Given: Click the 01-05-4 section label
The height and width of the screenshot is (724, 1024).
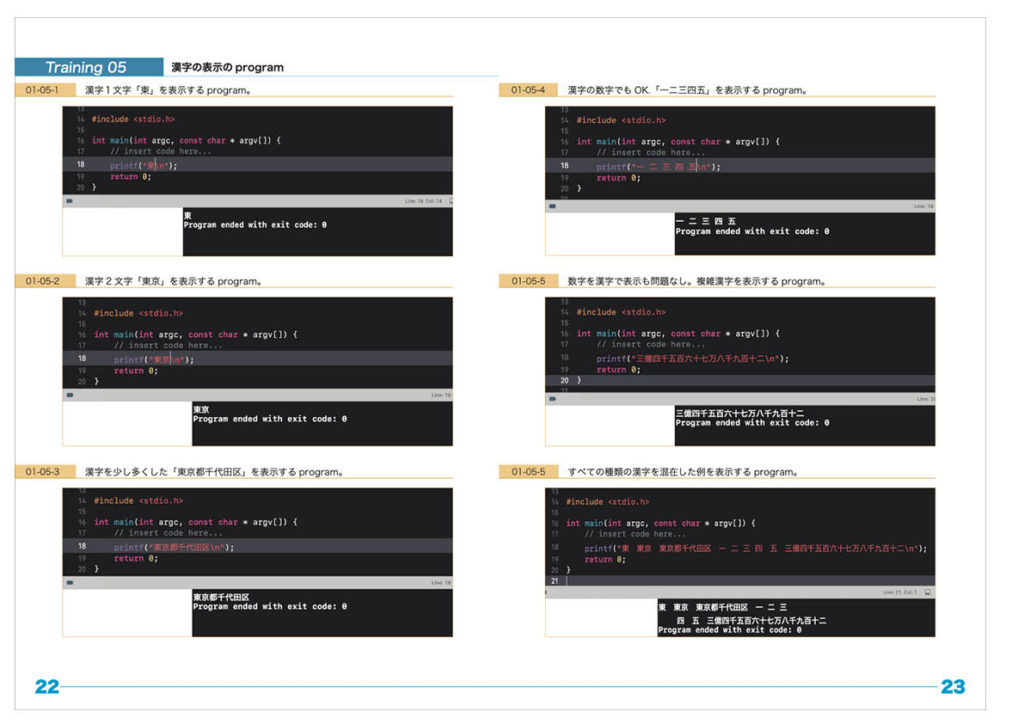Looking at the screenshot, I should [x=527, y=90].
